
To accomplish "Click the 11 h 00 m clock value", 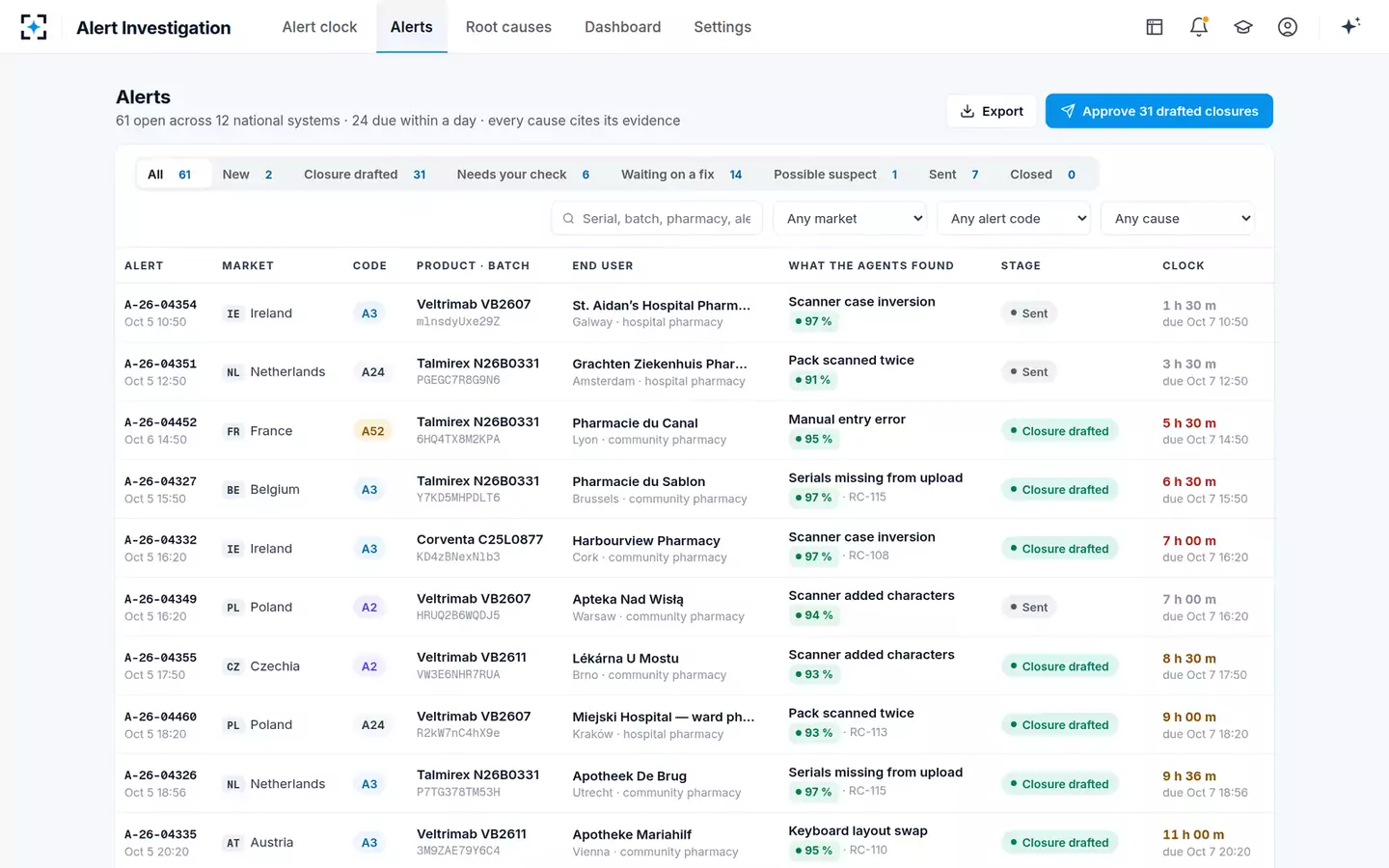I will tap(1193, 835).
